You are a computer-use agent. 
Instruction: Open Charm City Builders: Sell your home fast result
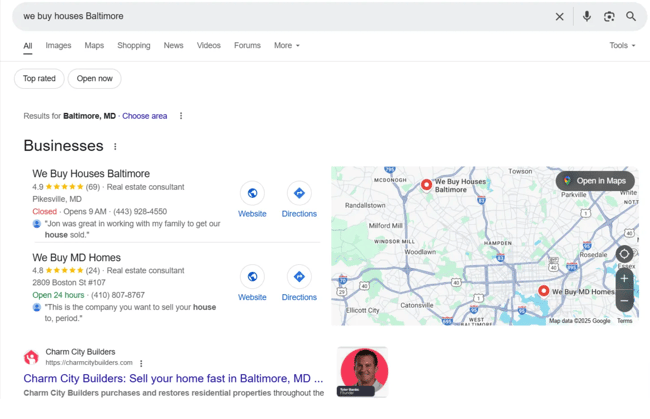pos(173,378)
